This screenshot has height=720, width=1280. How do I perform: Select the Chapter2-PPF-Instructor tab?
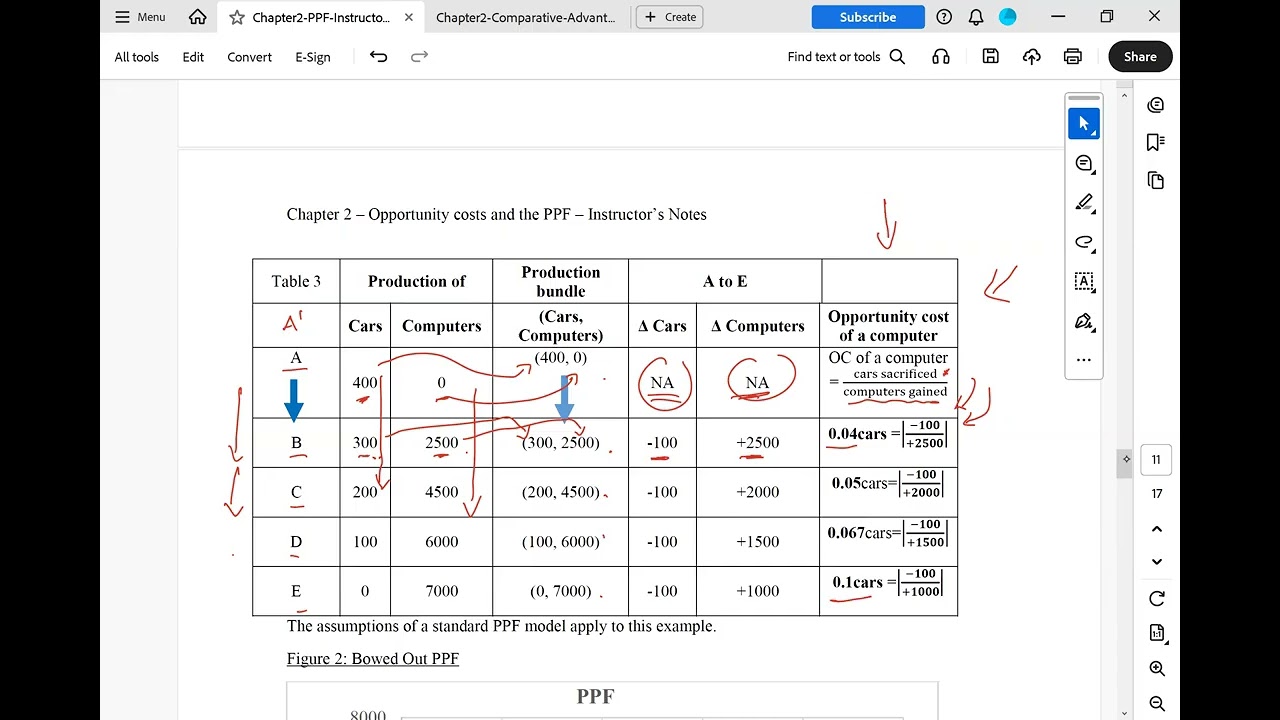[321, 17]
